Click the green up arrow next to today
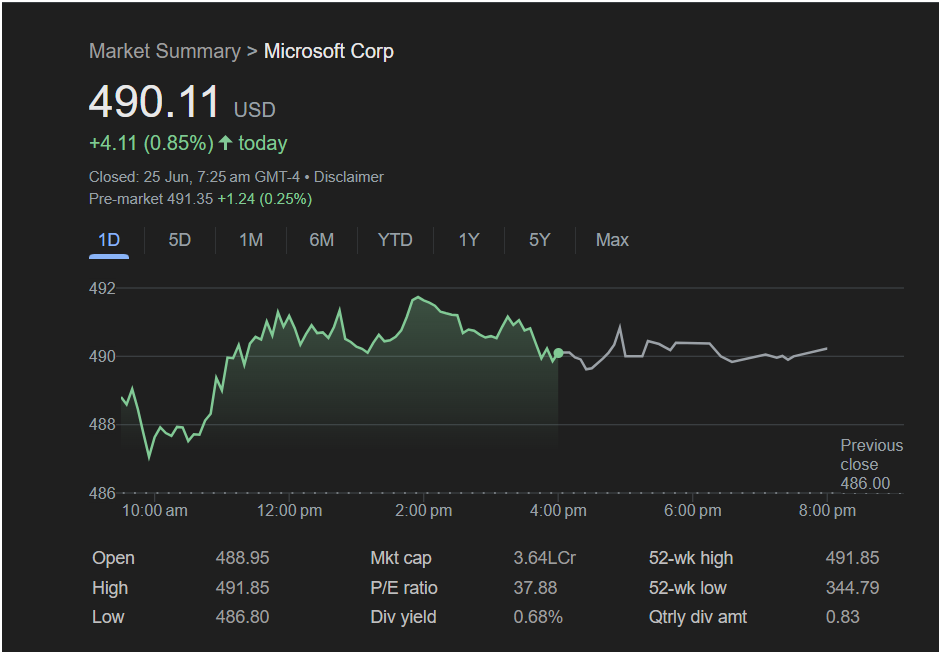This screenshot has height=654, width=941. 225,143
